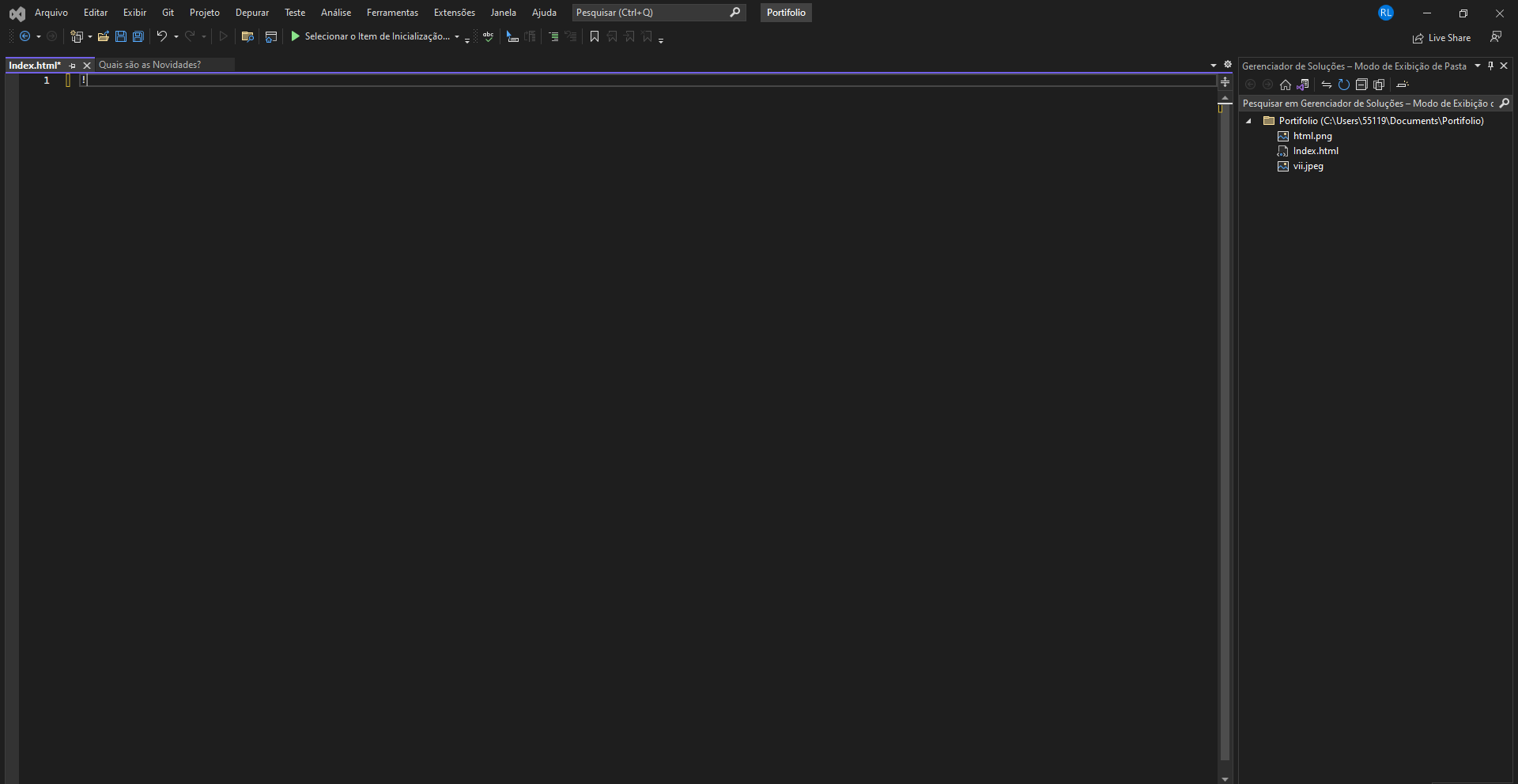Viewport: 1518px width, 784px height.
Task: Click the Portifolio solution name button
Action: [x=786, y=13]
